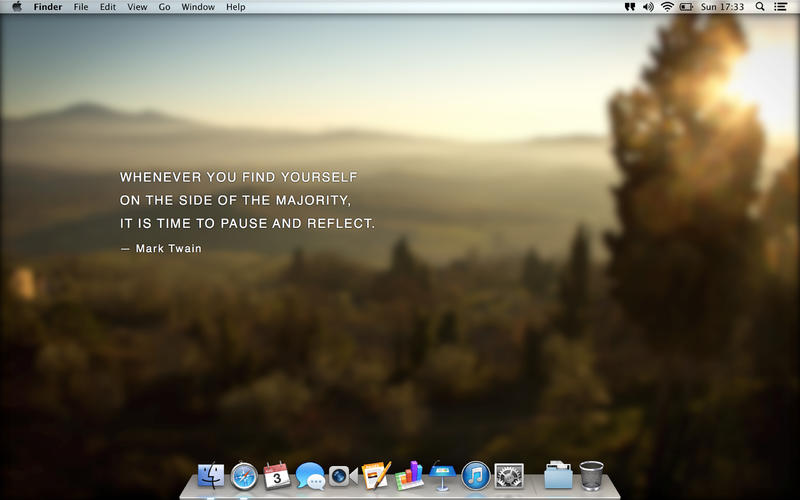This screenshot has height=500, width=800.
Task: Open the Trash in the Dock
Action: 591,476
